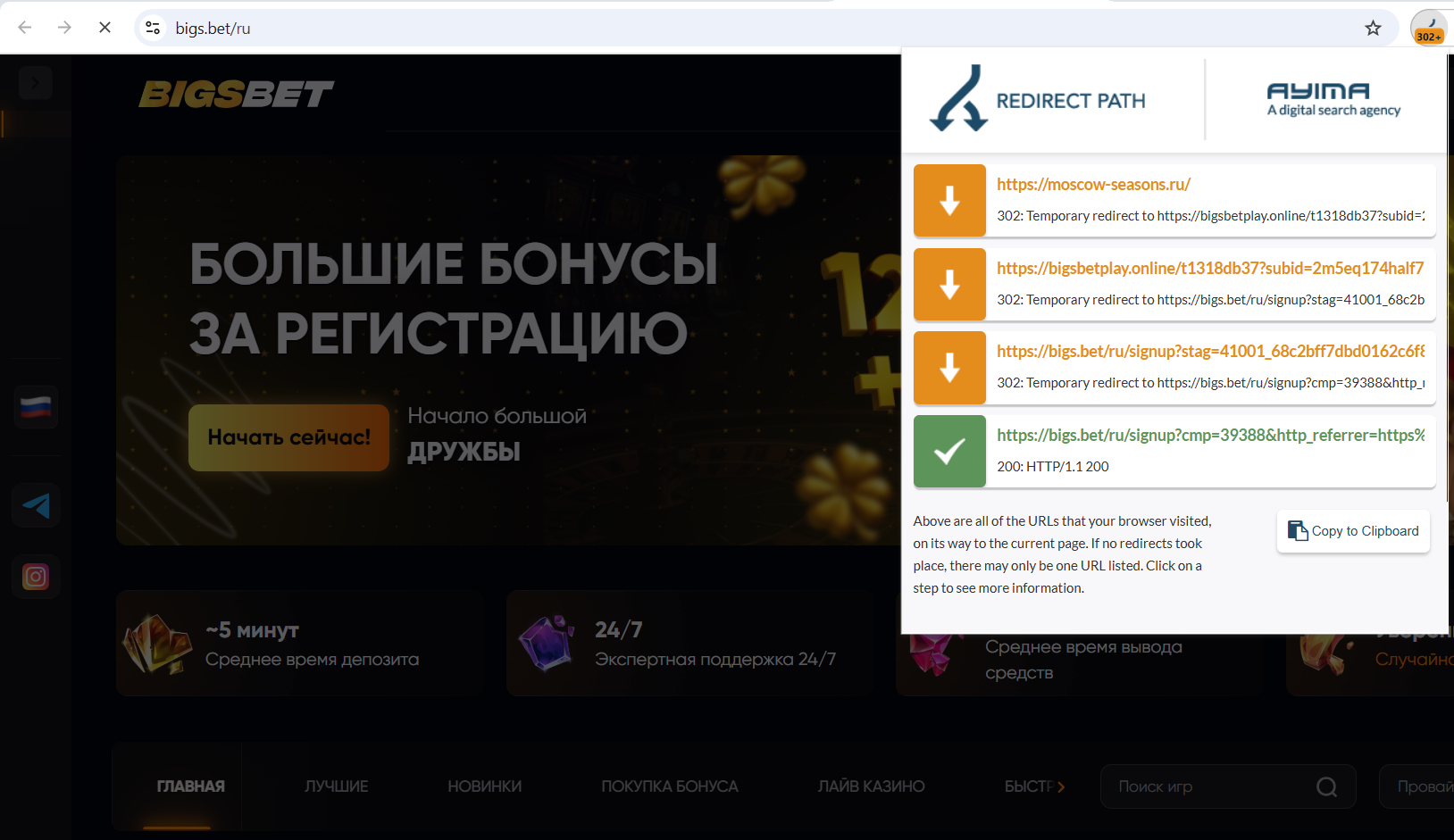Click the '200: HTTP/1.1 200' status text
The width and height of the screenshot is (1454, 840).
1053,467
